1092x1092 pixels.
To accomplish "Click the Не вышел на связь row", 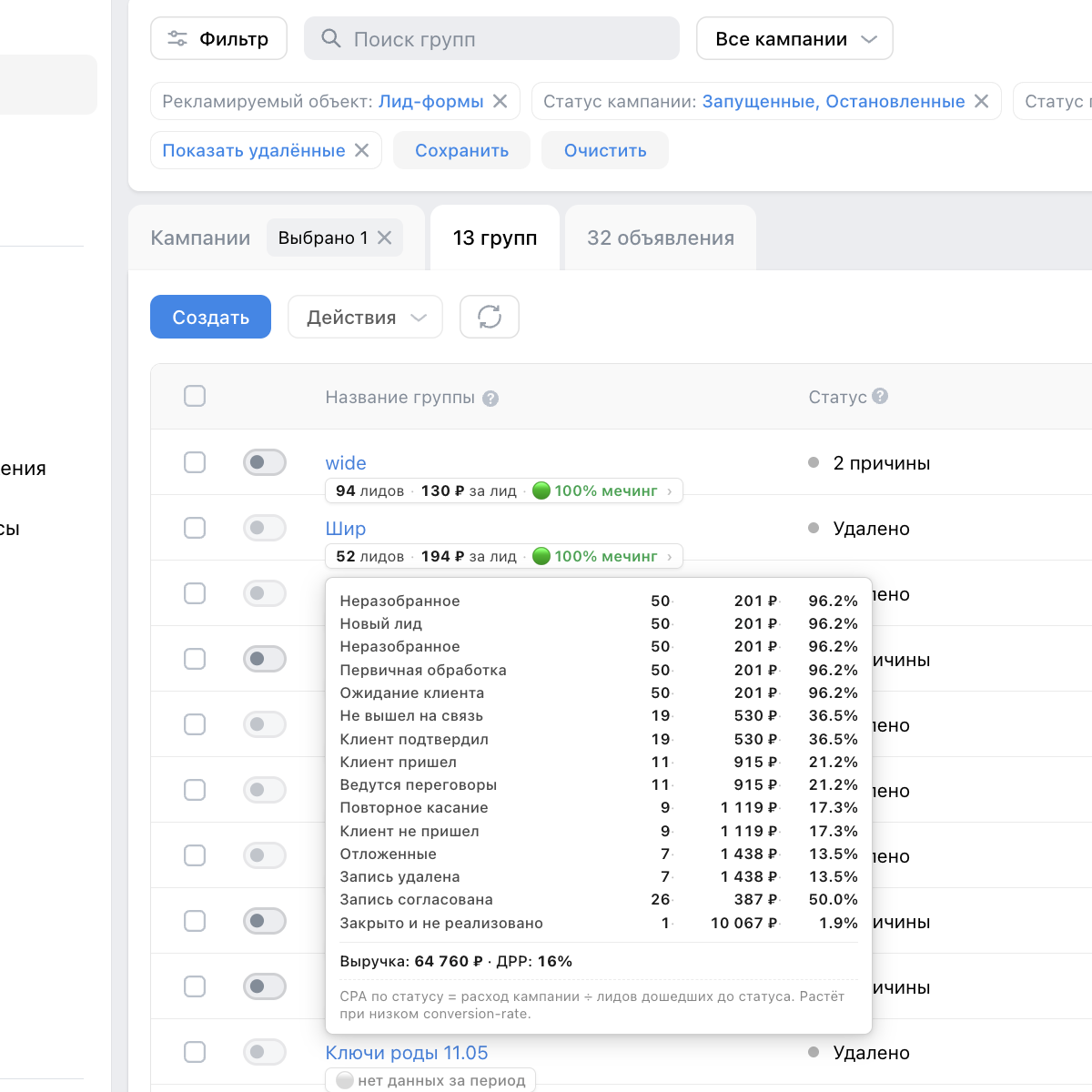I will (x=599, y=715).
